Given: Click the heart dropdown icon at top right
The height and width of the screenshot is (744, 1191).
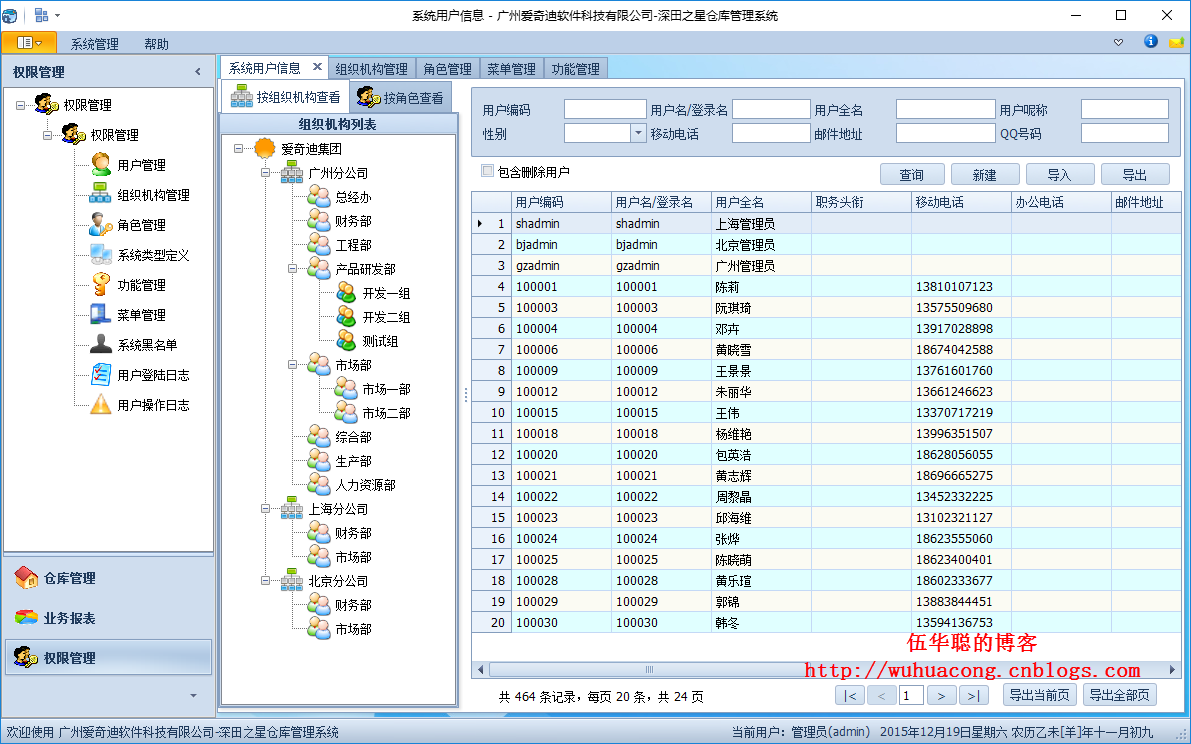Looking at the screenshot, I should click(1118, 43).
